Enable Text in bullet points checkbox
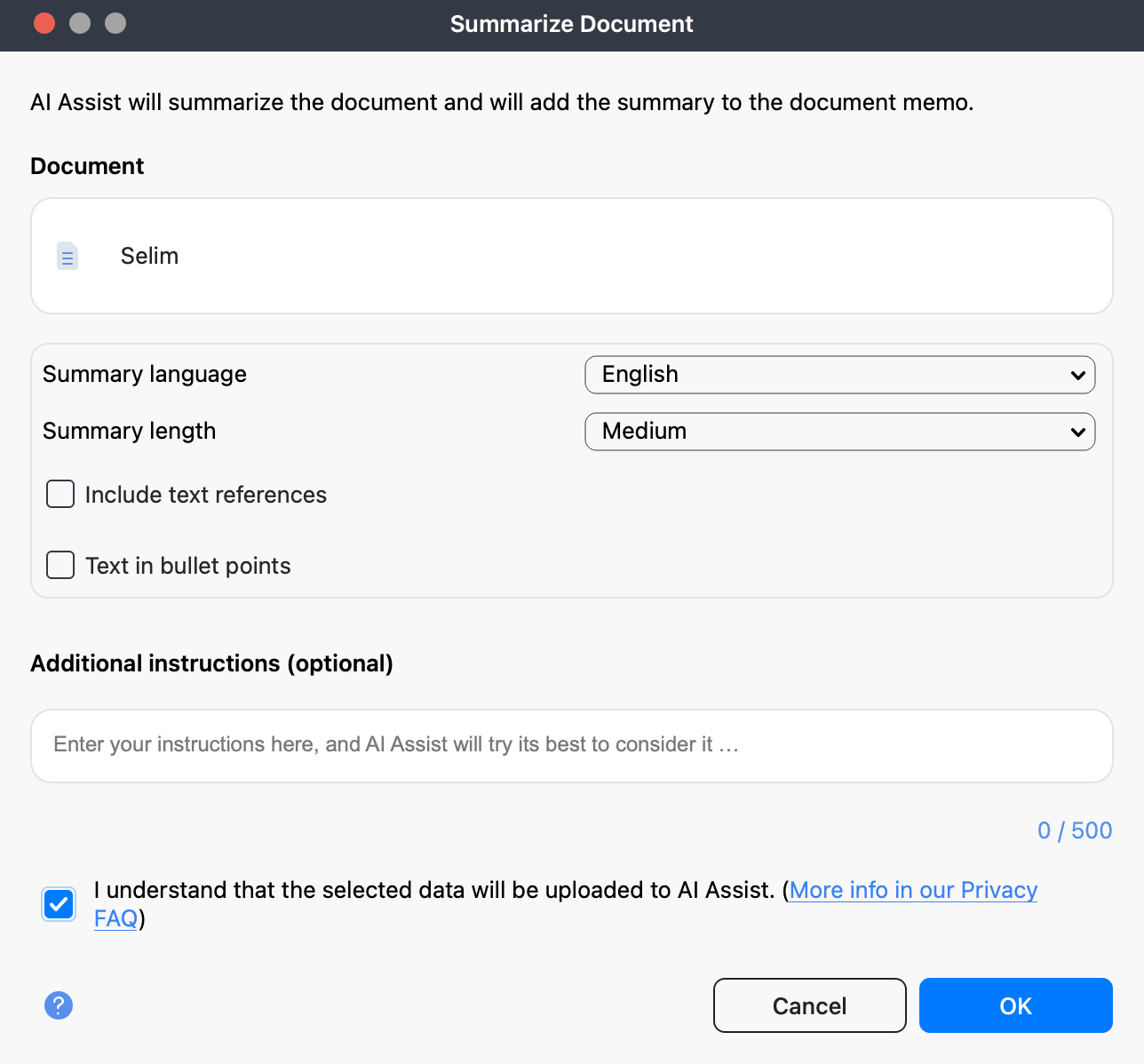This screenshot has width=1144, height=1064. click(60, 565)
